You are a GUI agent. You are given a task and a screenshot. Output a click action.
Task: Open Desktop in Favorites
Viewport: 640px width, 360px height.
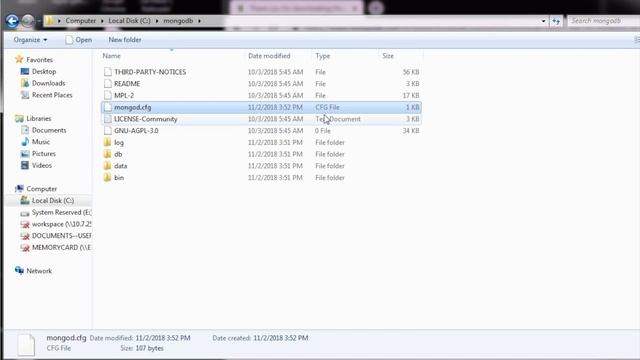[x=44, y=71]
